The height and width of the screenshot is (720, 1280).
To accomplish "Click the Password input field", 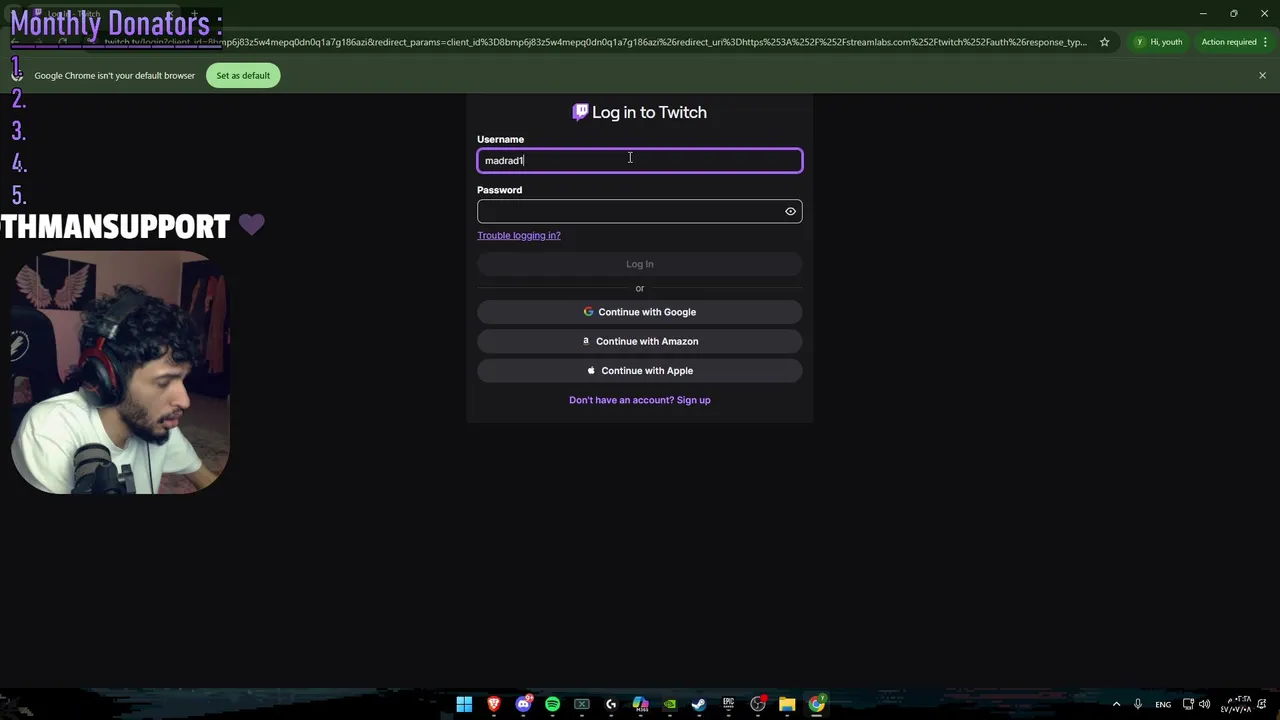I will coord(639,211).
